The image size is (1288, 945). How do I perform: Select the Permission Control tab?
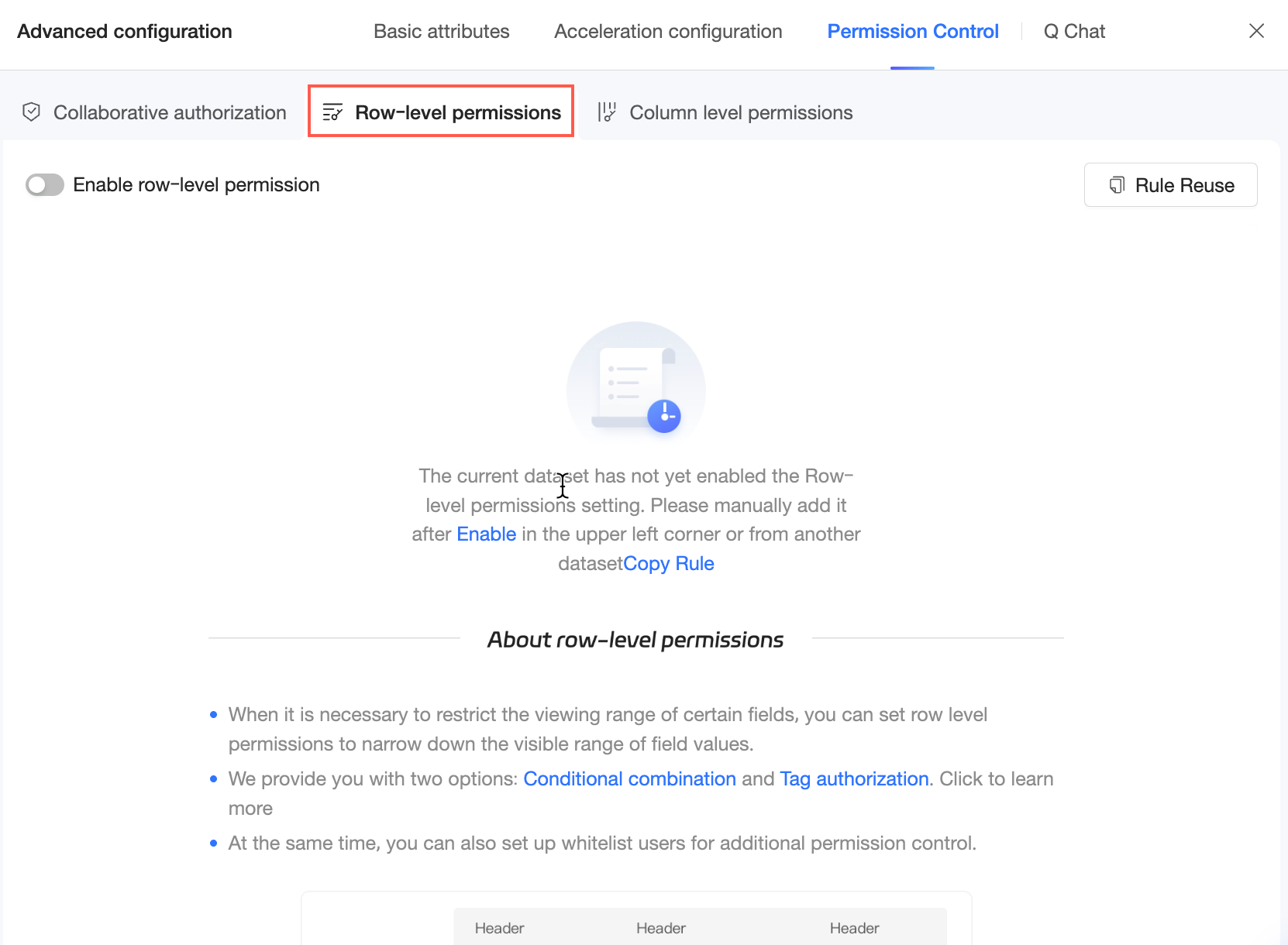[913, 32]
